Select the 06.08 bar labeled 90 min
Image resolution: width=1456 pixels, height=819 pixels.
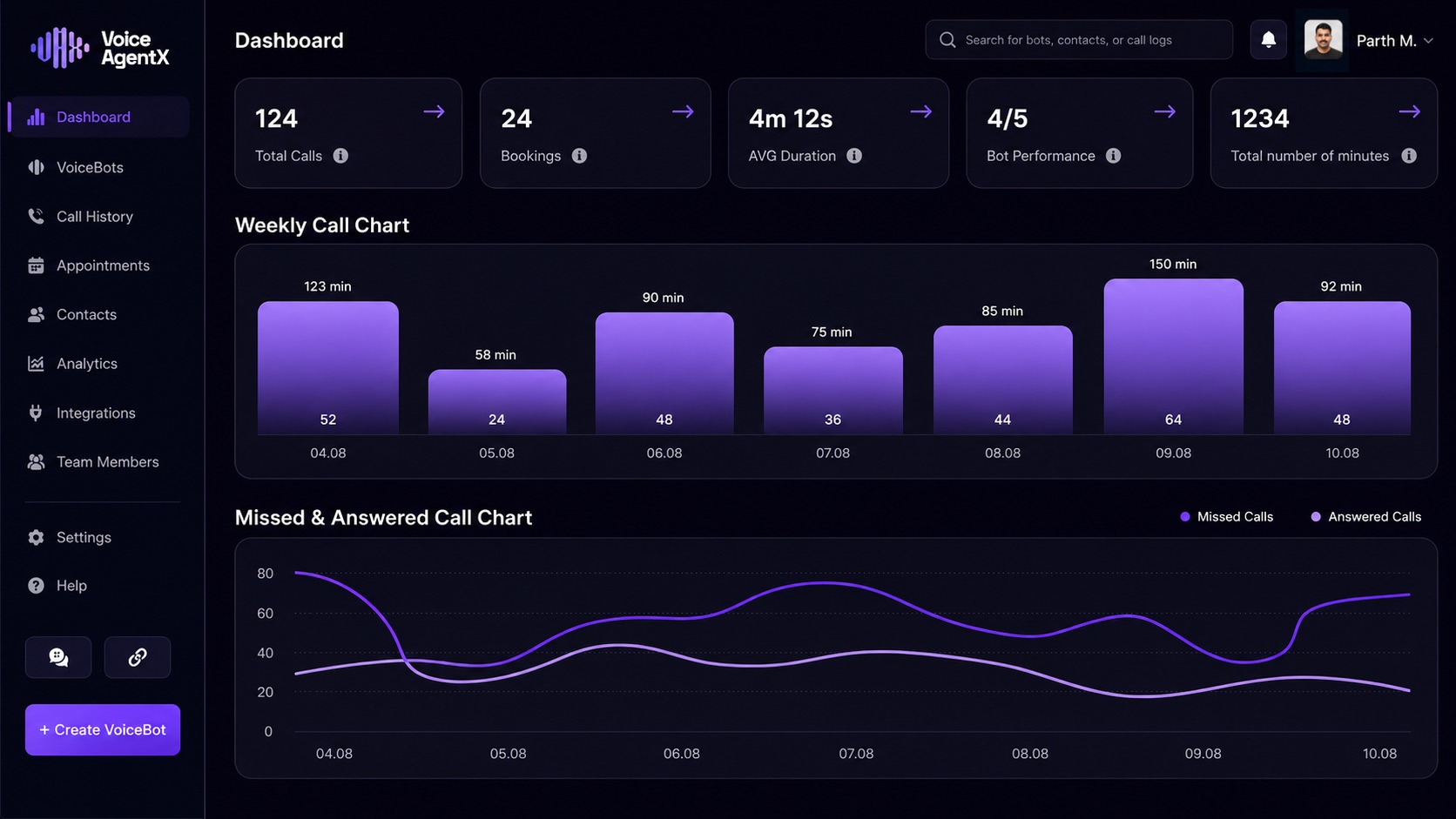pyautogui.click(x=664, y=373)
